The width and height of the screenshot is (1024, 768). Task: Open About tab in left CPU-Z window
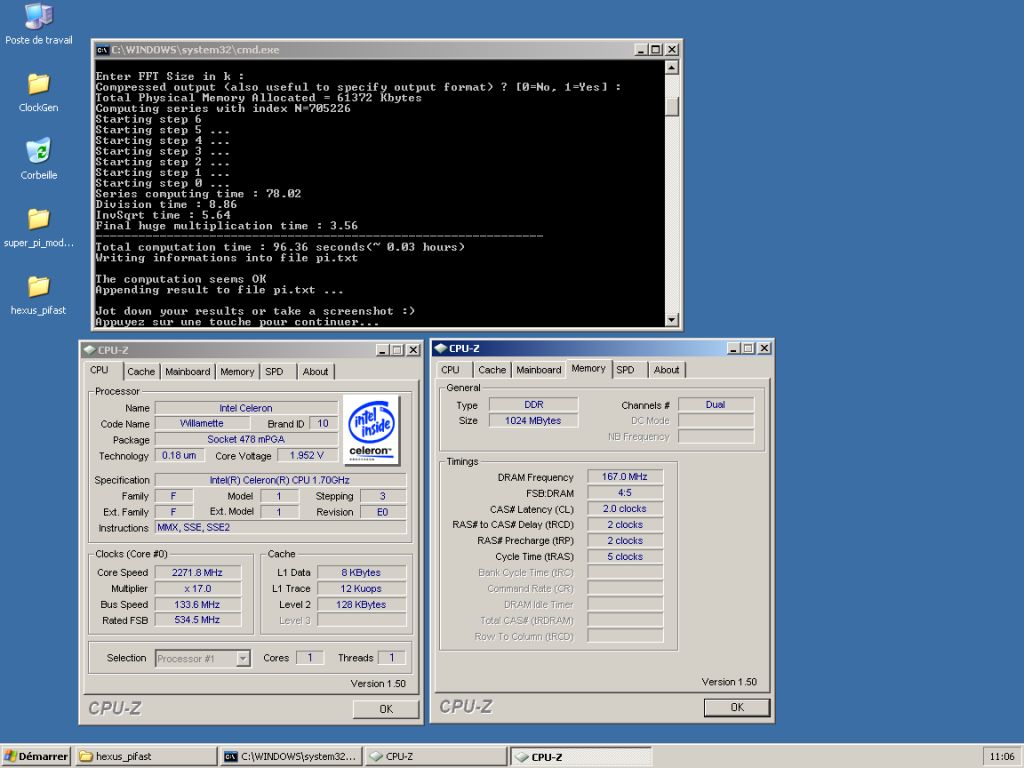[x=315, y=372]
